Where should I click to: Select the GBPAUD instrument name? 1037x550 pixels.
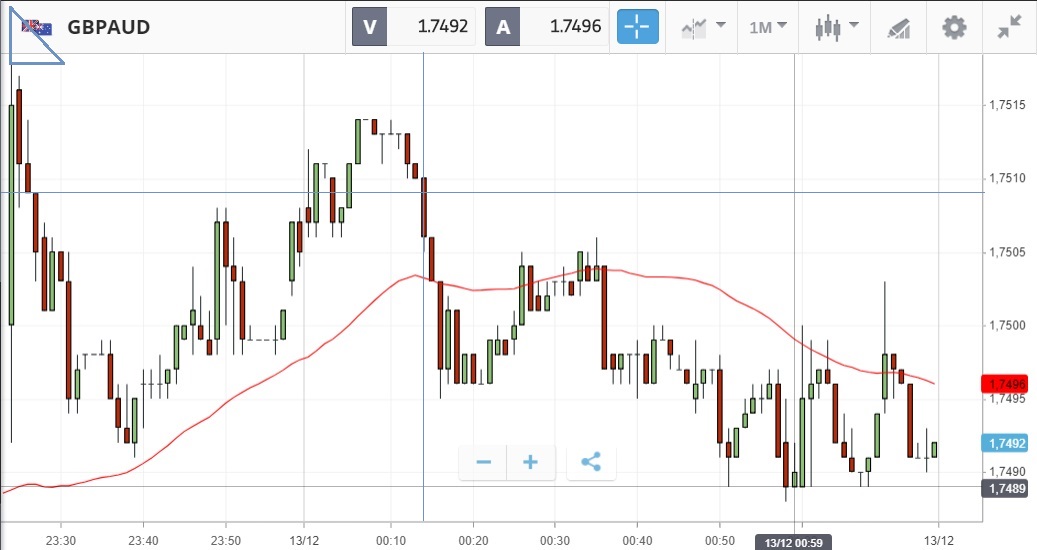(x=109, y=27)
